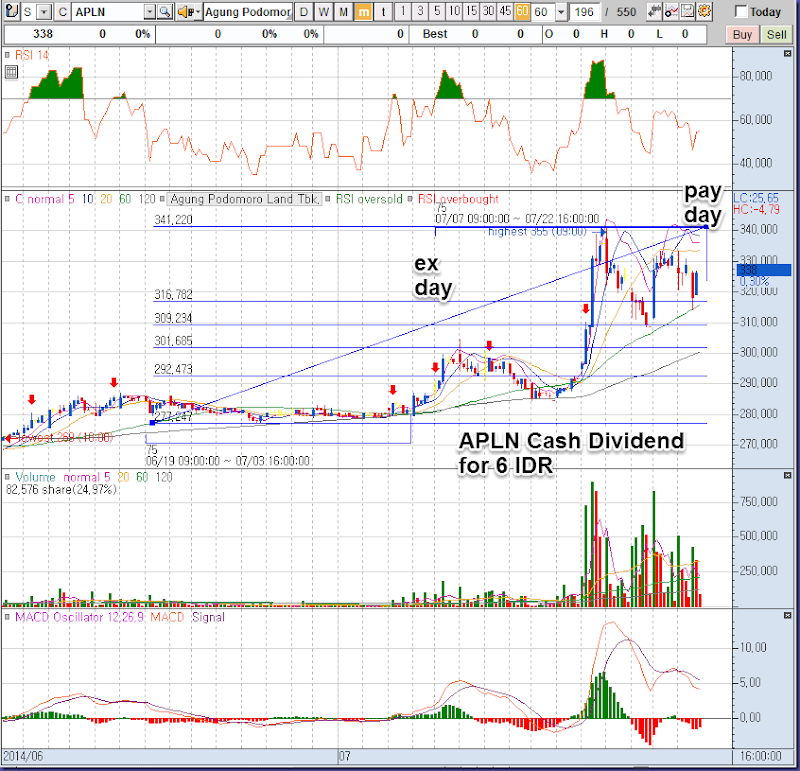Click the first icon left of S
This screenshot has width=800, height=771.
coord(10,12)
